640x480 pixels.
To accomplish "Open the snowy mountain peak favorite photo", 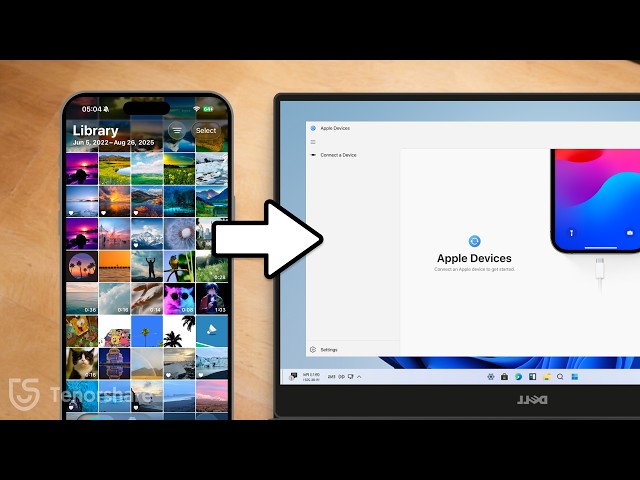I will pos(147,233).
